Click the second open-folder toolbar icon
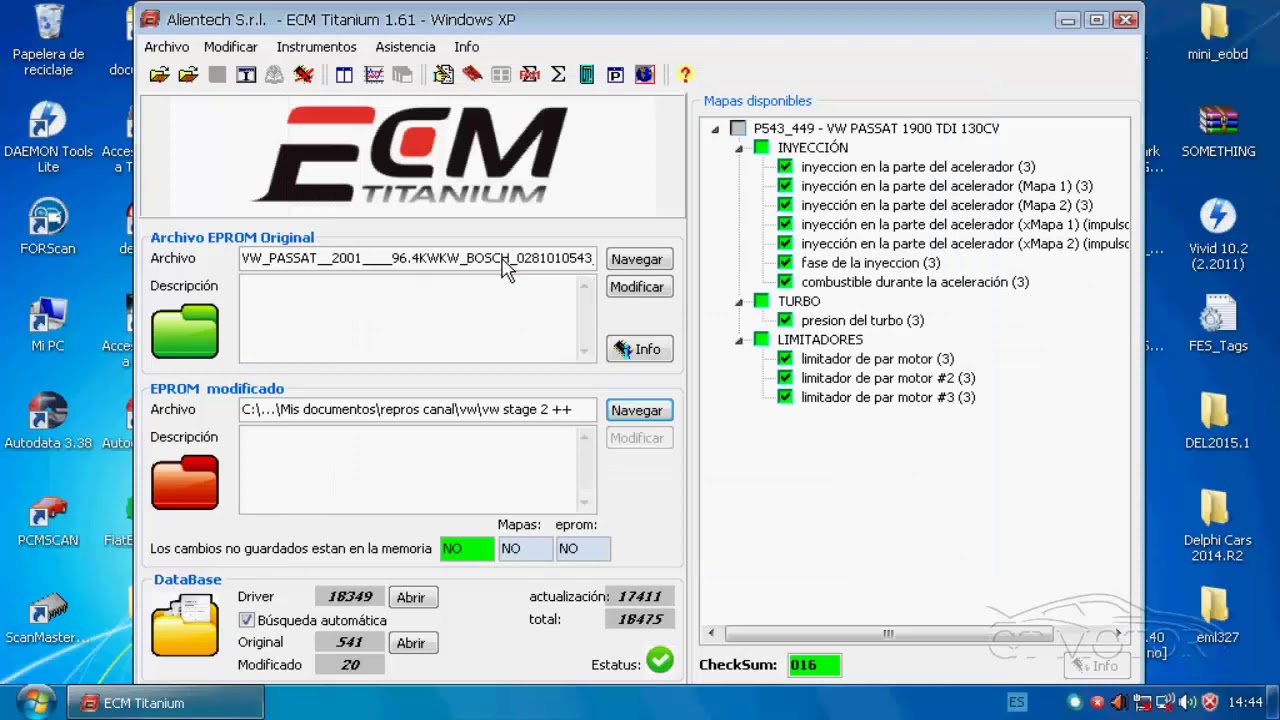 point(188,75)
